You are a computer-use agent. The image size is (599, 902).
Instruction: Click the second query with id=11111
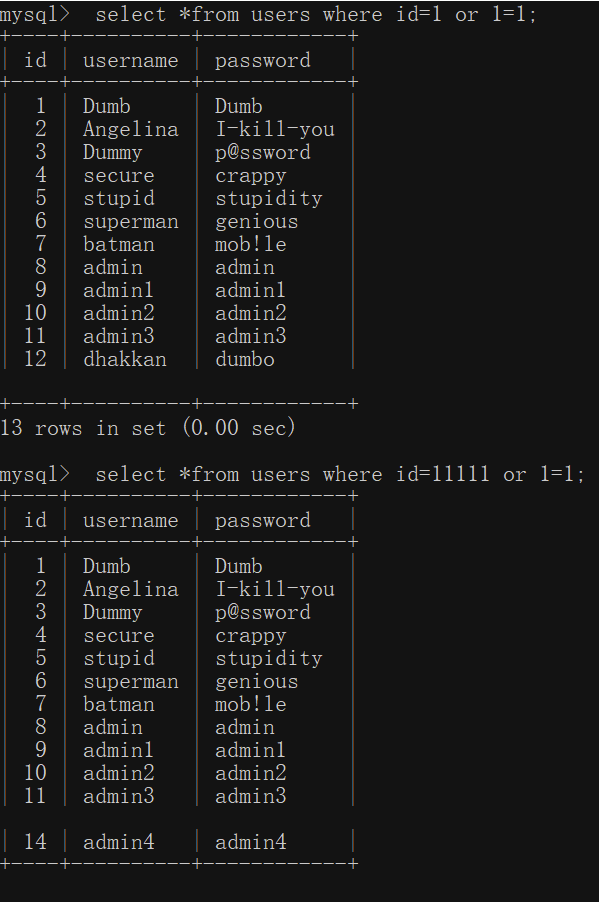pyautogui.click(x=339, y=475)
